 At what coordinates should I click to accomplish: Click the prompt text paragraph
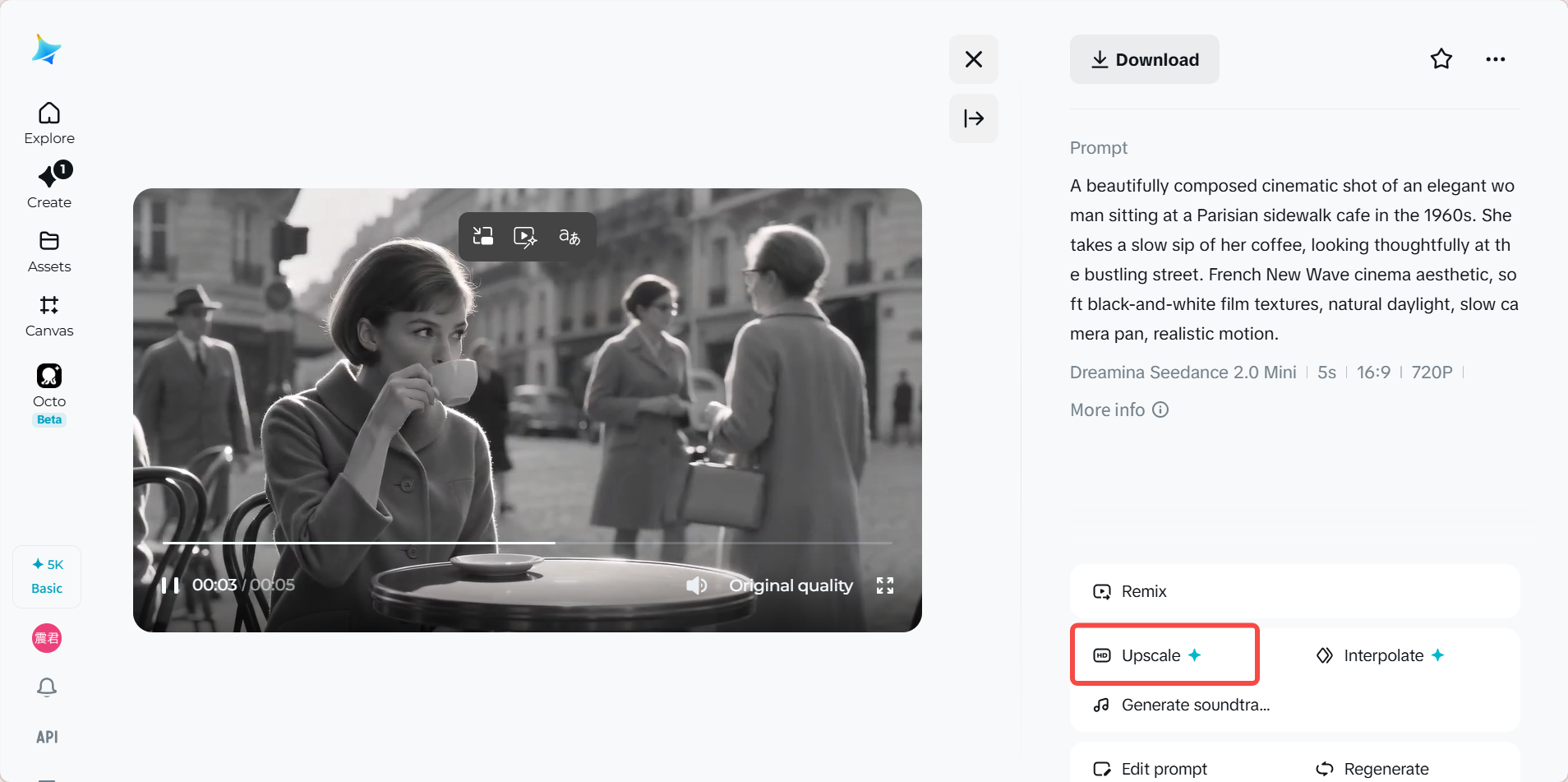pos(1294,260)
